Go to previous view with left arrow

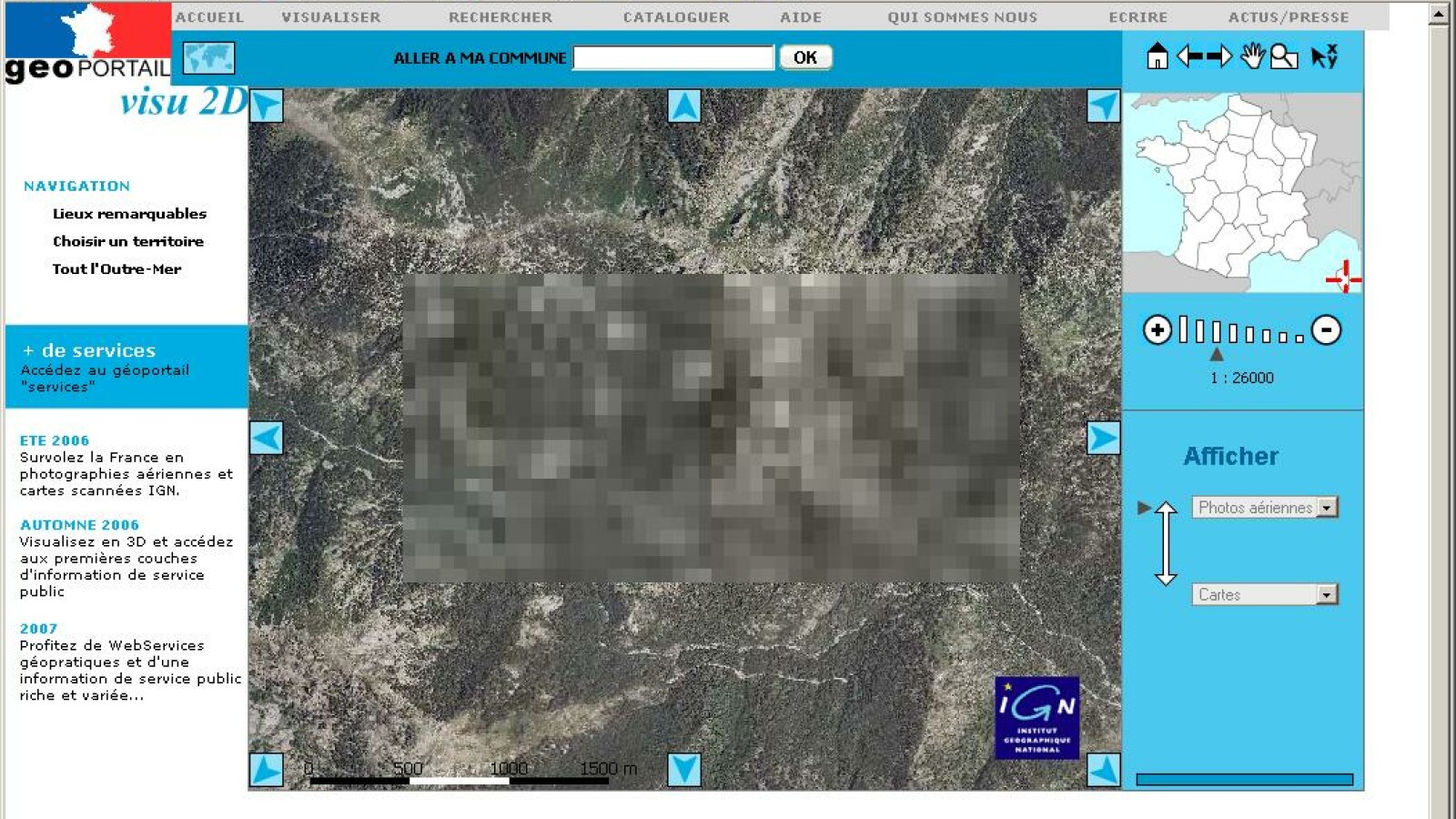tap(1190, 56)
